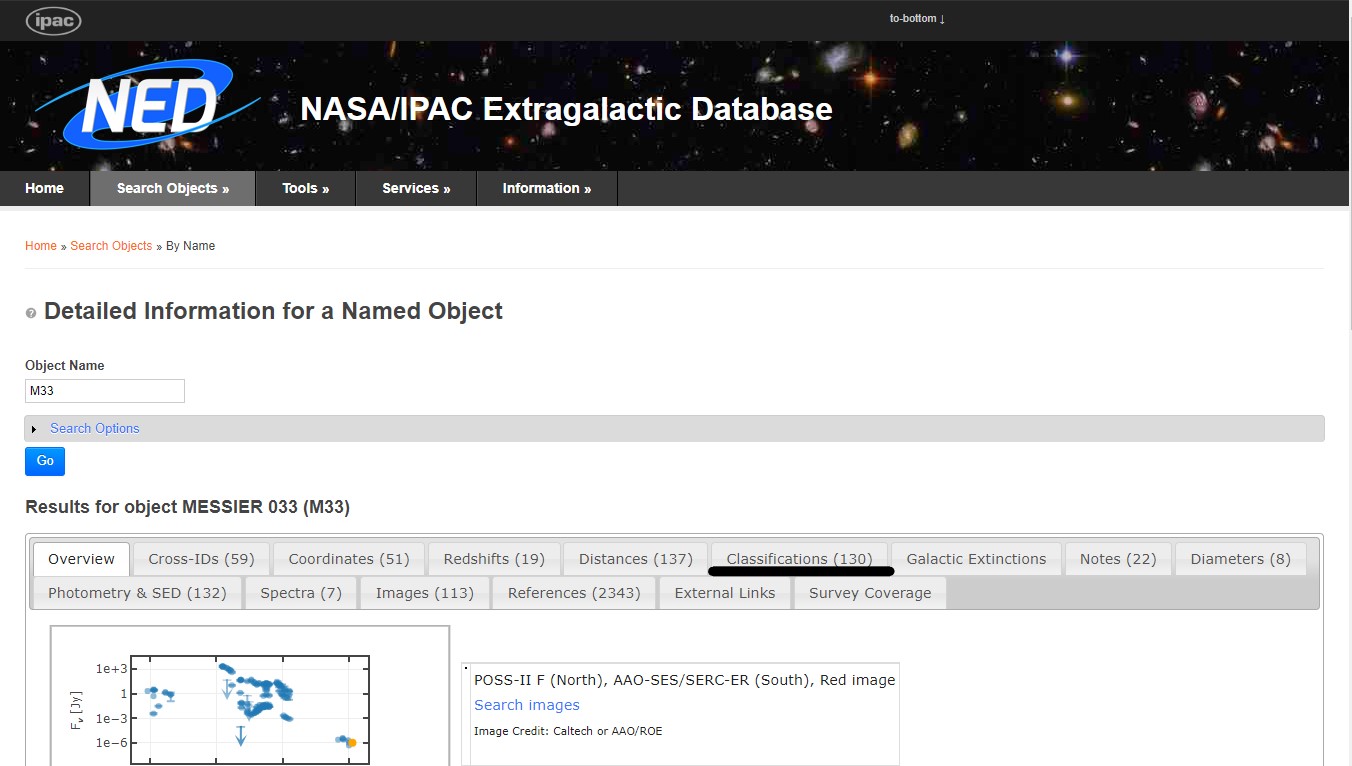Open the Home menu item
Viewport: 1352px width, 766px height.
(44, 188)
